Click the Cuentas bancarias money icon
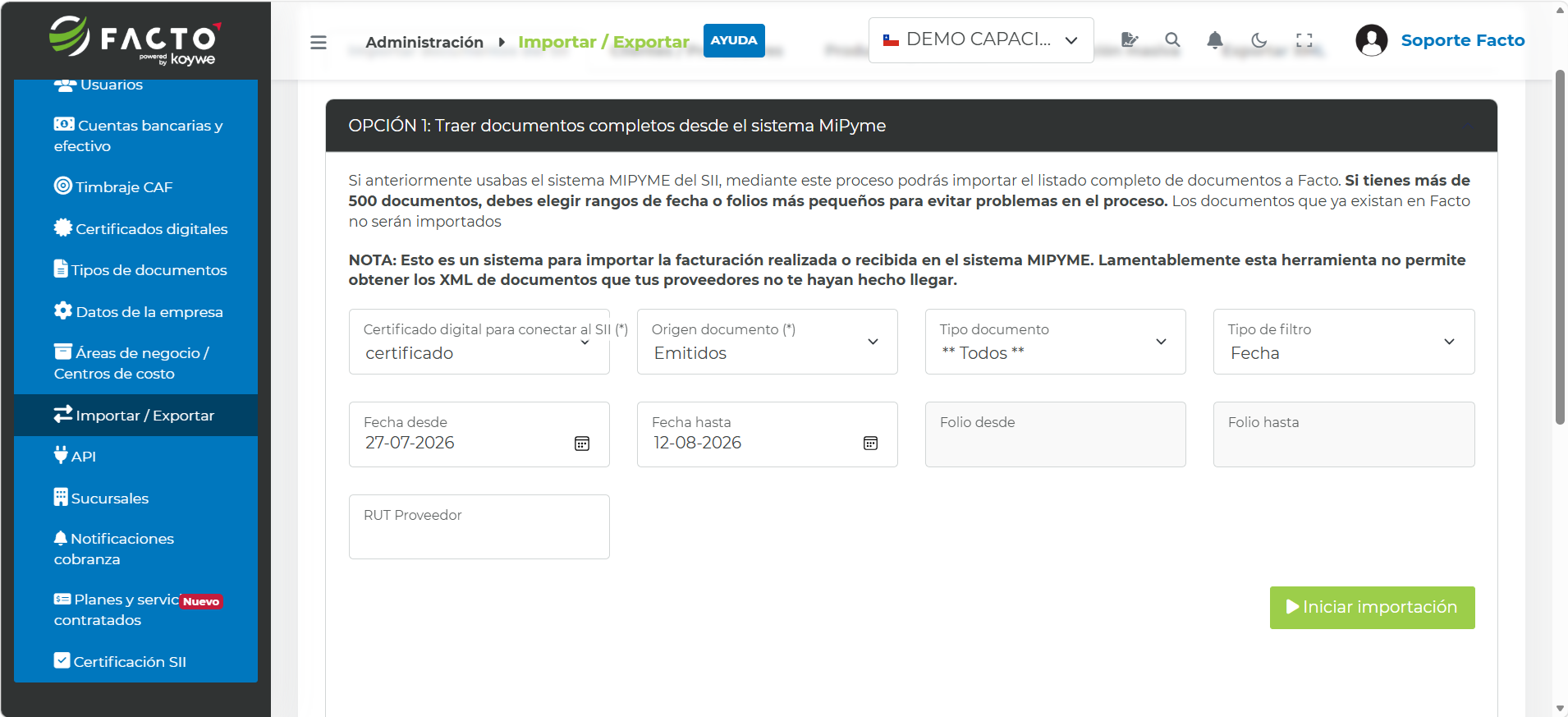The height and width of the screenshot is (717, 1568). (x=64, y=124)
